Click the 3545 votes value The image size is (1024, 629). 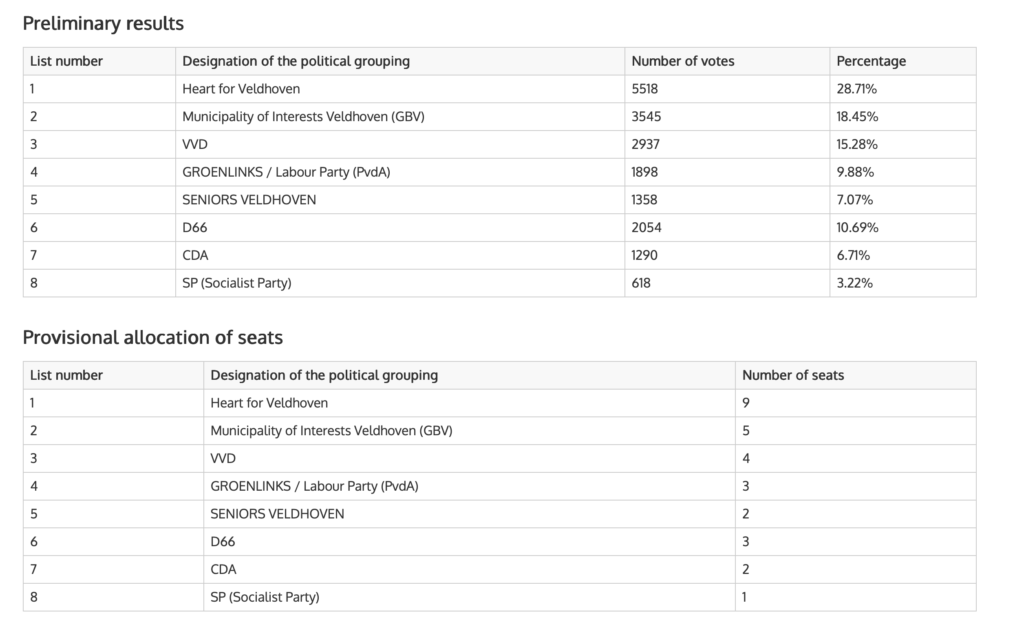[646, 117]
